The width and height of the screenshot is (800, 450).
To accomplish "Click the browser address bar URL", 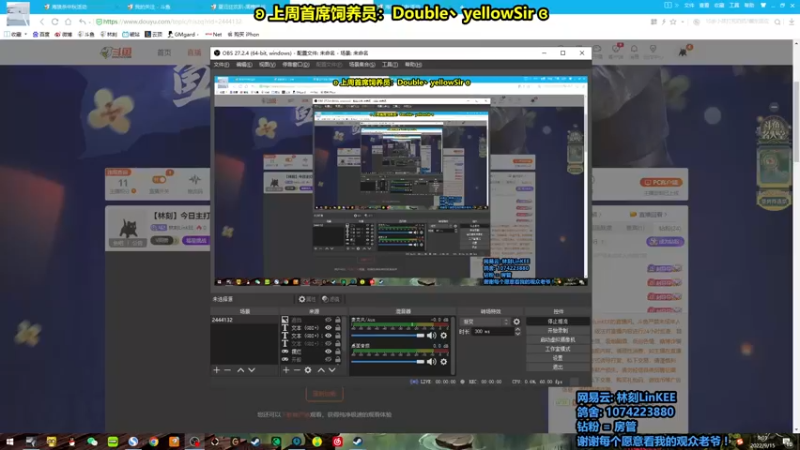I will (x=172, y=22).
